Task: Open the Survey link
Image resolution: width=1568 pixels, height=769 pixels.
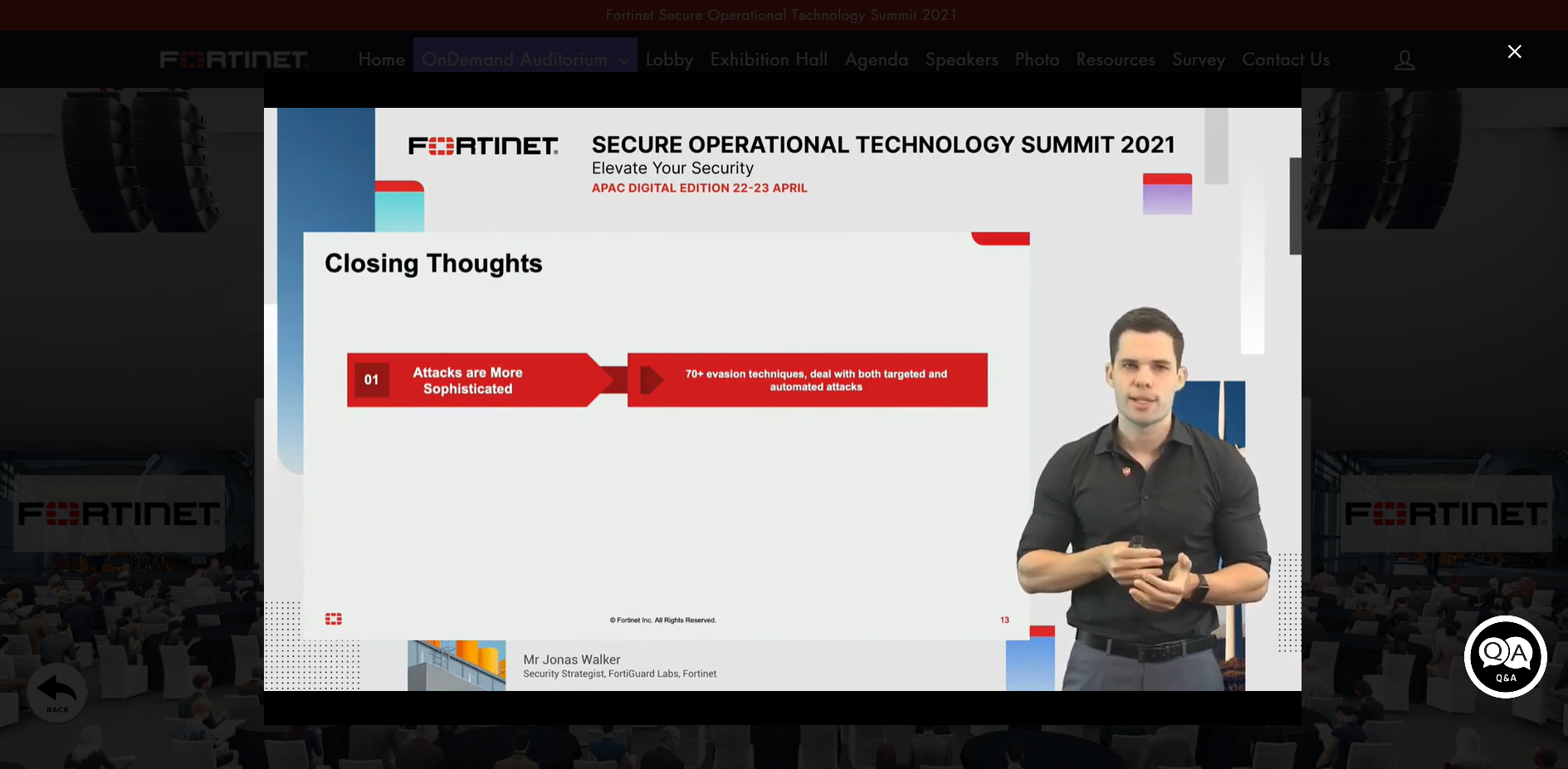Action: coord(1198,60)
